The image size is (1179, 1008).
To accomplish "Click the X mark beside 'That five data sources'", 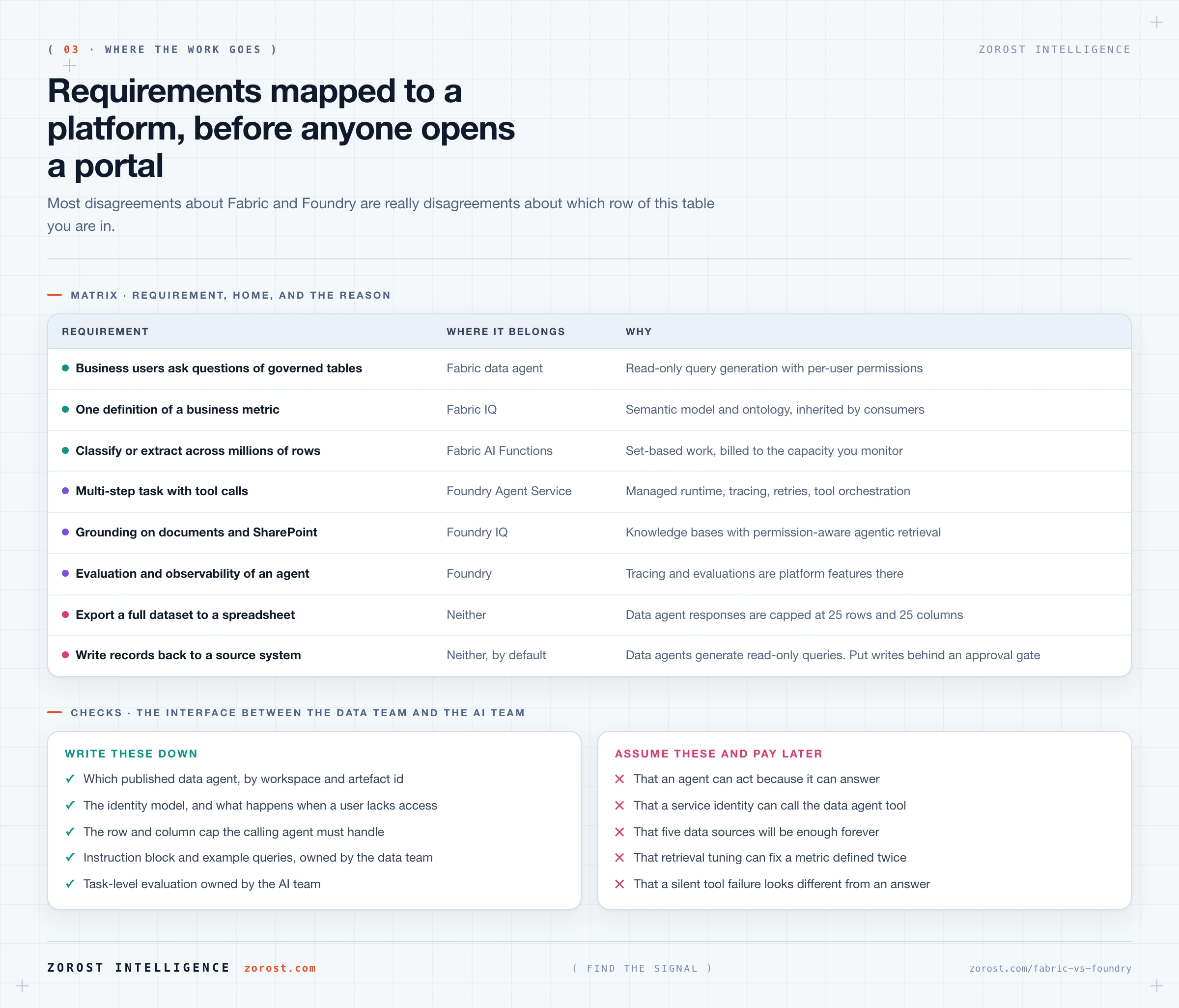I will click(619, 832).
